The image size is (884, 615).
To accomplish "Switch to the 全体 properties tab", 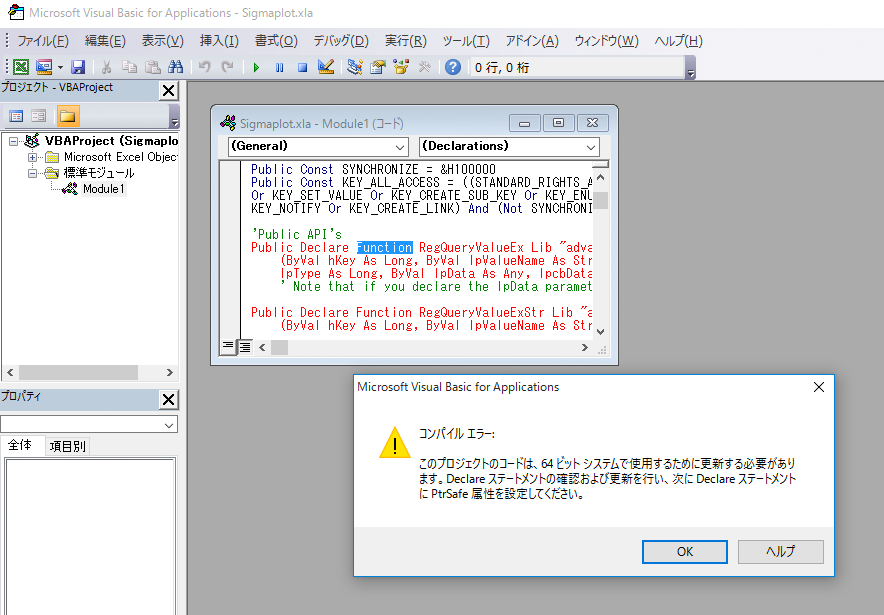I will tap(20, 445).
